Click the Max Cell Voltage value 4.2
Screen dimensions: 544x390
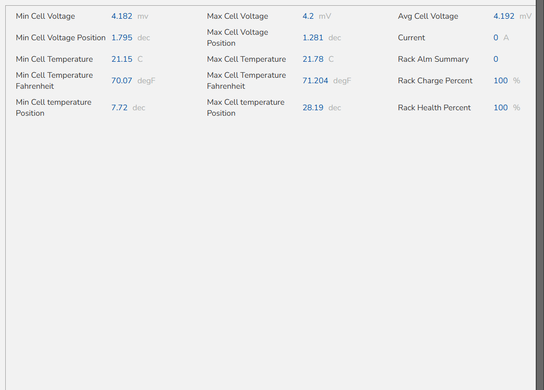tap(308, 16)
